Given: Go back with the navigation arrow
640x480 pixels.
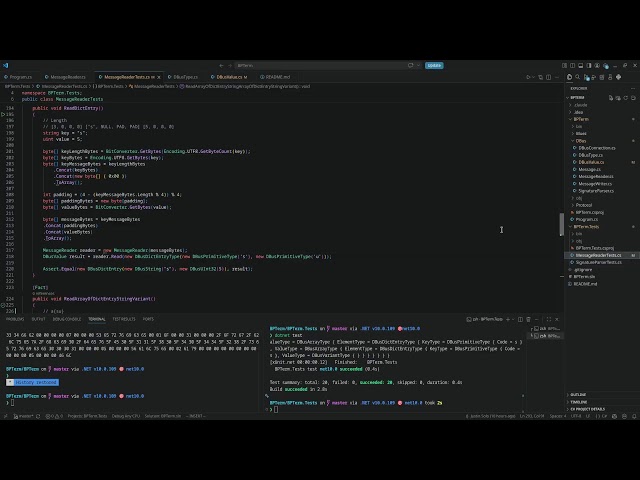Looking at the screenshot, I should [221, 65].
